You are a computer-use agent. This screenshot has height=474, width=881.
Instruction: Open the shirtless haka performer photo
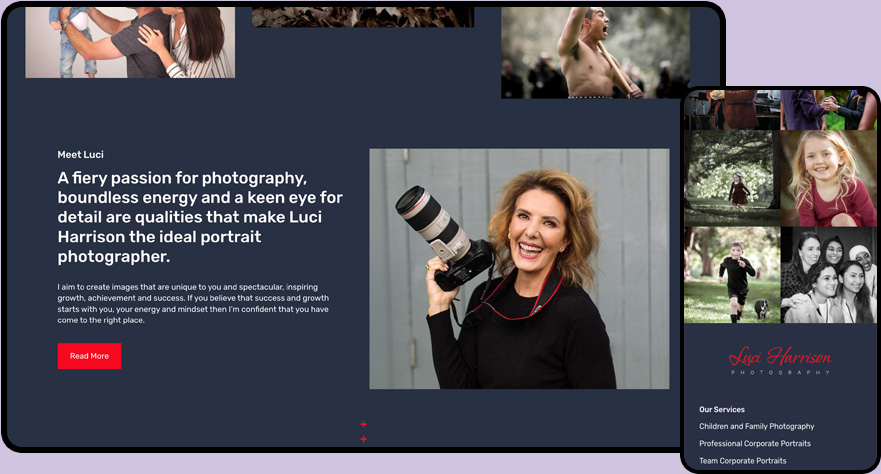[596, 53]
